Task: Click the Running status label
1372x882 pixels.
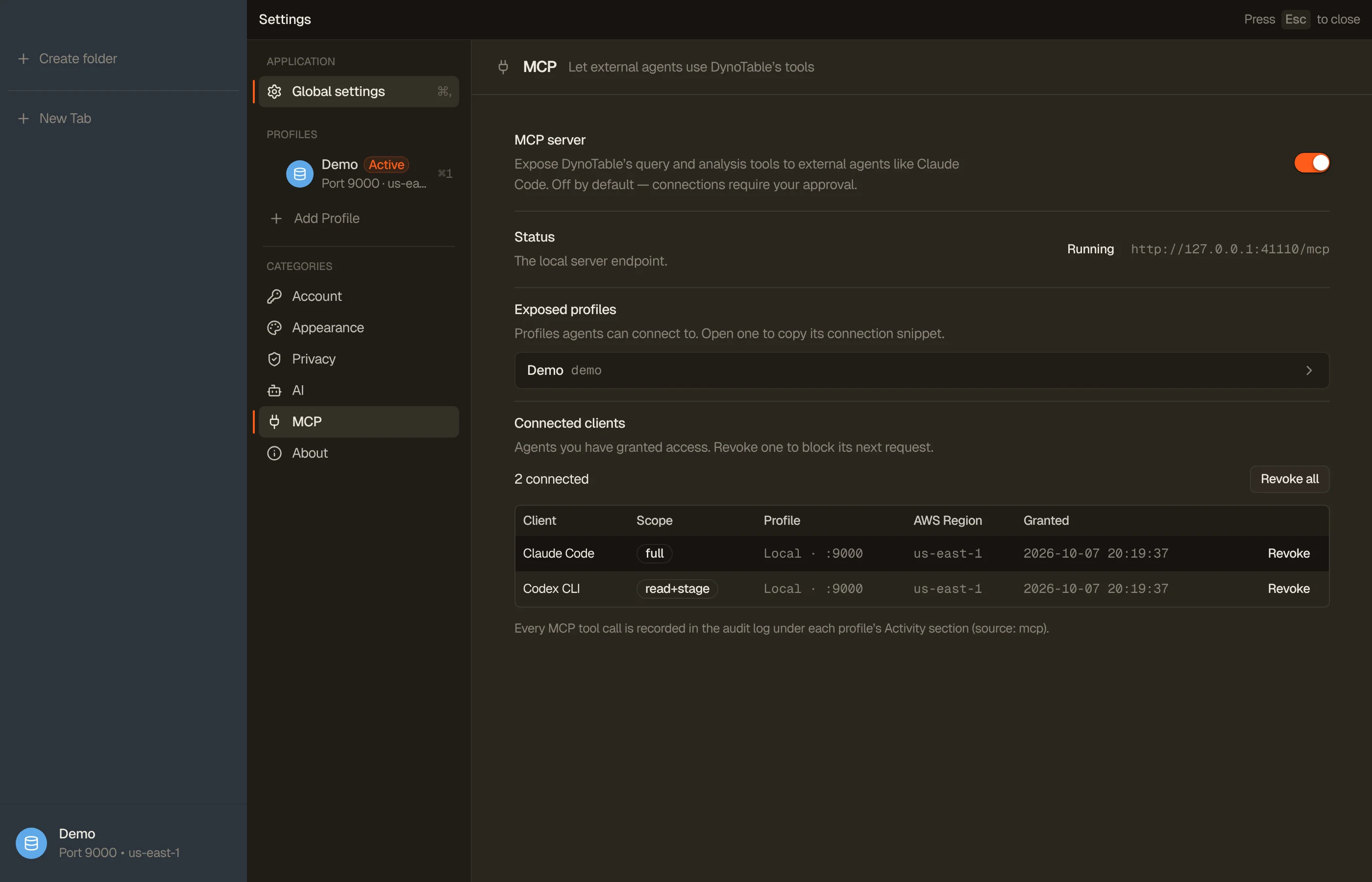Action: click(x=1090, y=249)
